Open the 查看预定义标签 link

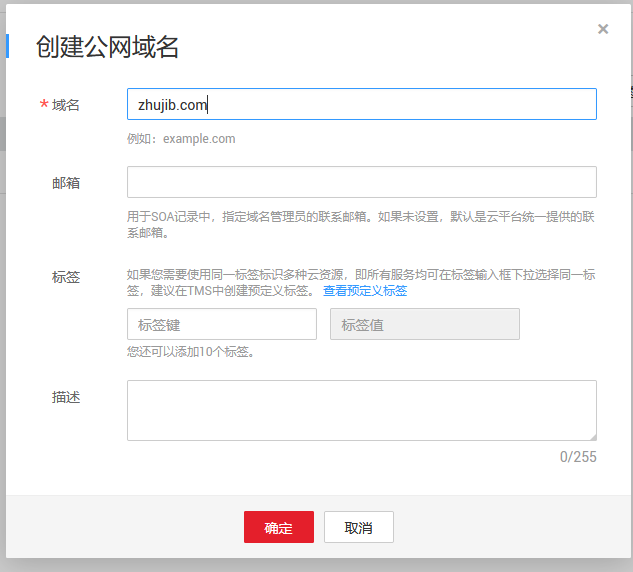(x=365, y=291)
